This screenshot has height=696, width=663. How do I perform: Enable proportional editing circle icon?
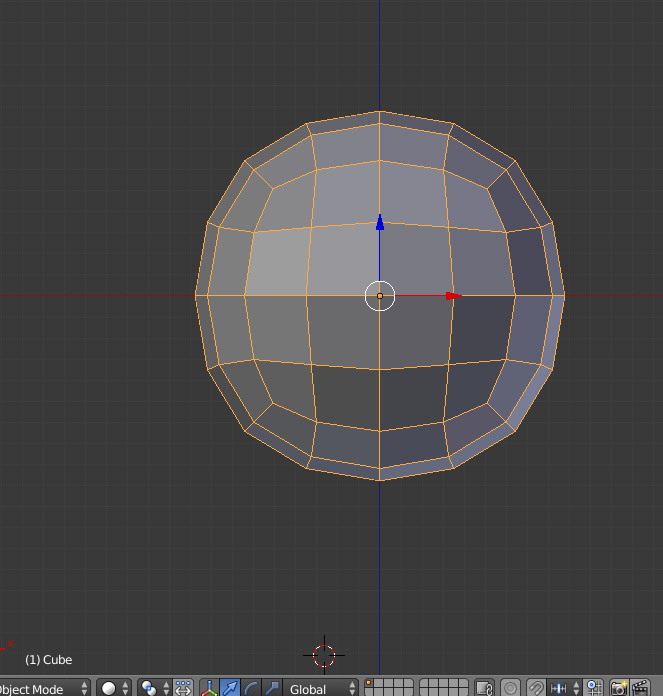[510, 688]
